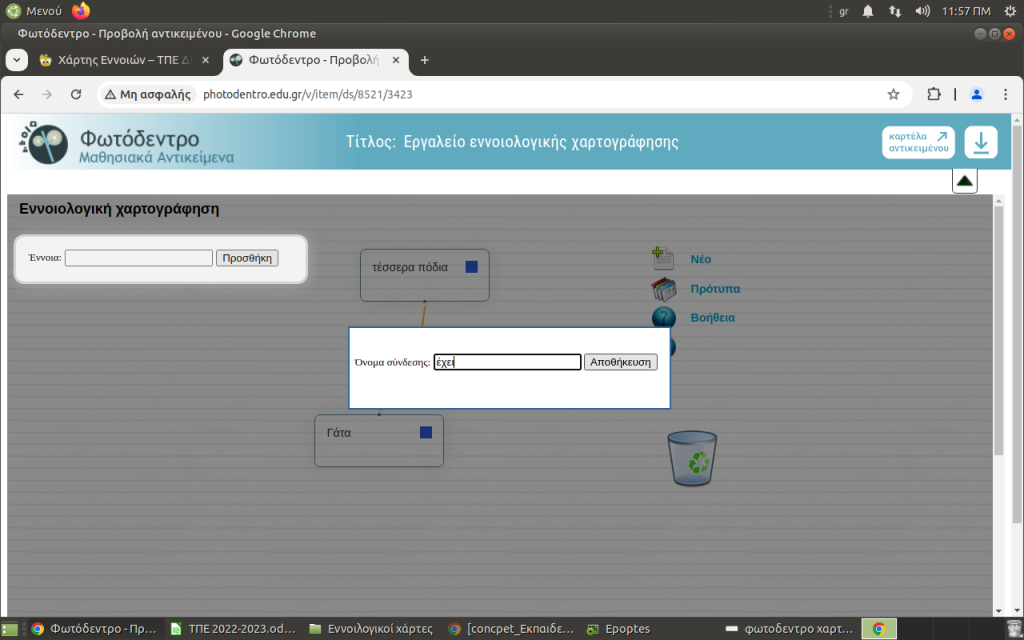Click the Βοήθεια help question icon

[x=663, y=318]
